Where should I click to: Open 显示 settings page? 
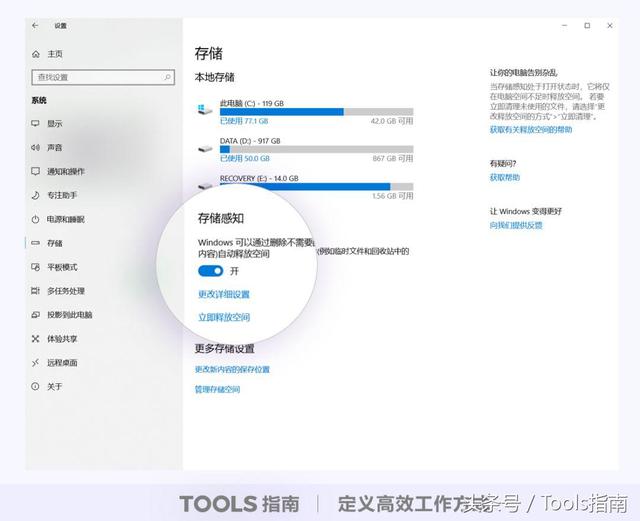point(55,123)
